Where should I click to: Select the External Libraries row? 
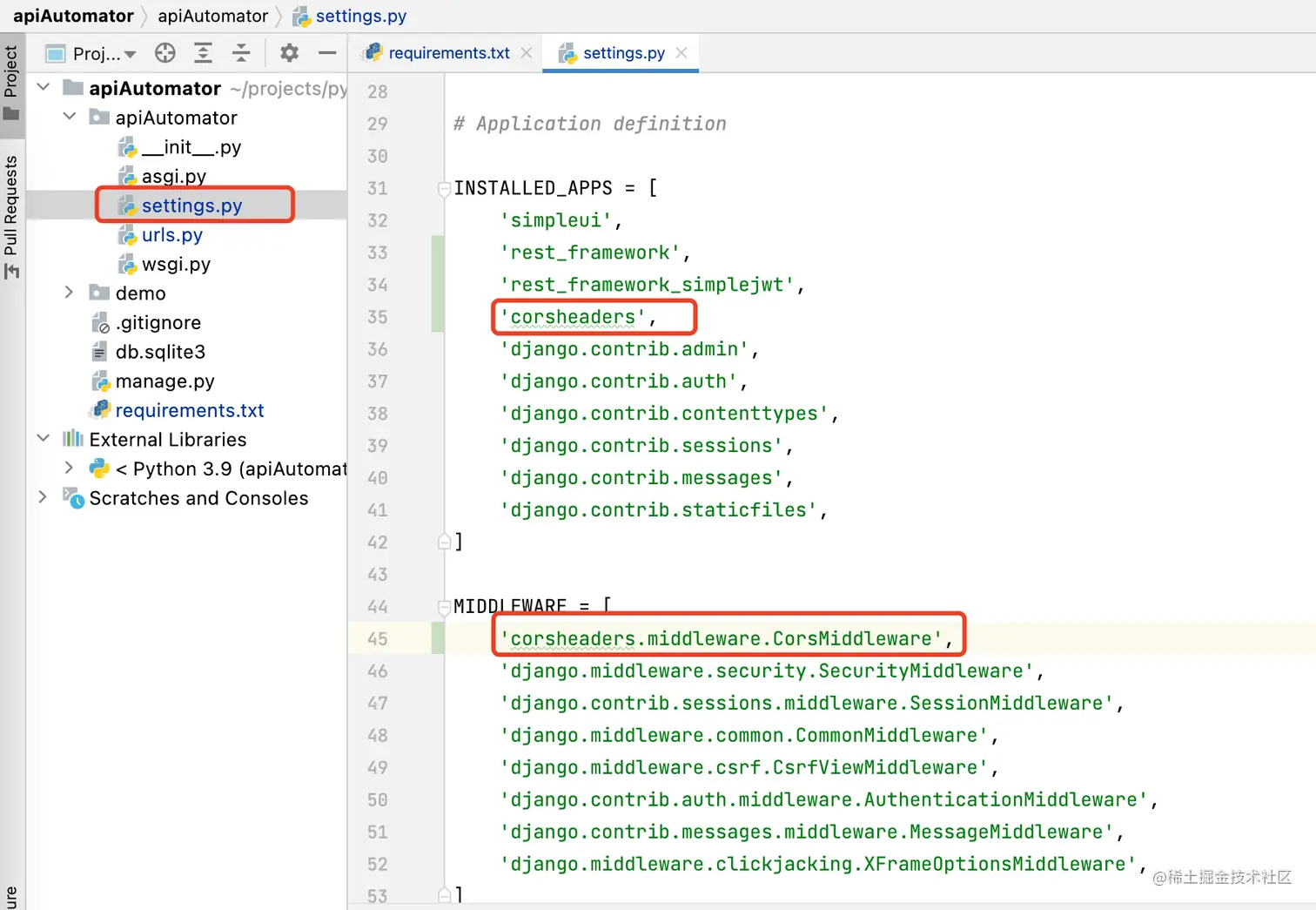pos(155,440)
